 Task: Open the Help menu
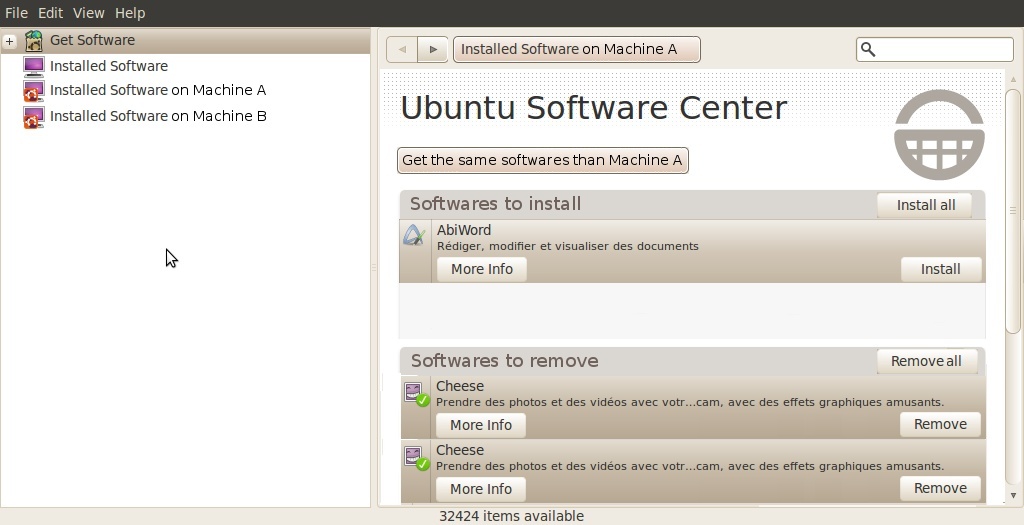pyautogui.click(x=130, y=13)
